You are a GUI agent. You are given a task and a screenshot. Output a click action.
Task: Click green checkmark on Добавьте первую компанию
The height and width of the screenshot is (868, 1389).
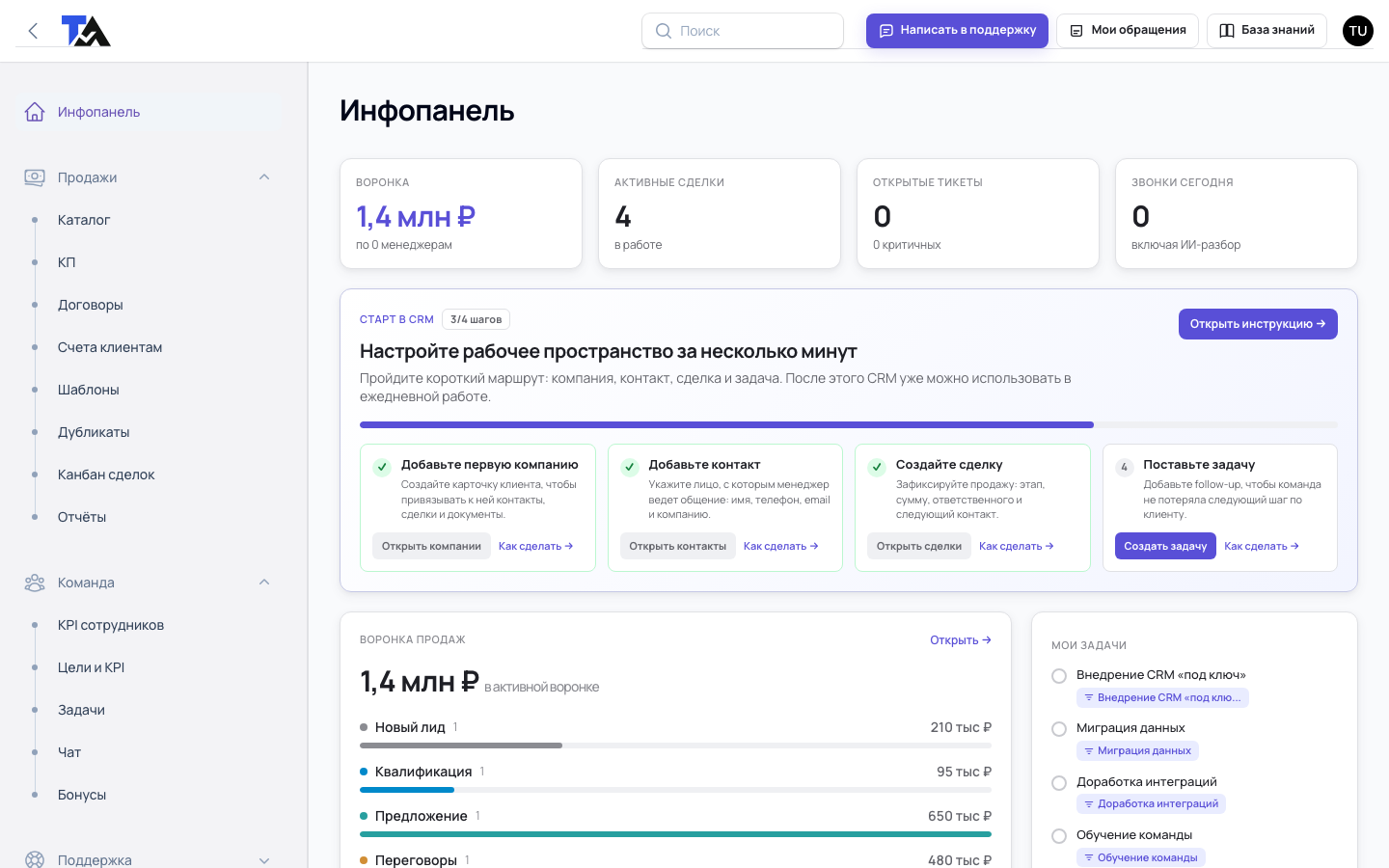382,467
